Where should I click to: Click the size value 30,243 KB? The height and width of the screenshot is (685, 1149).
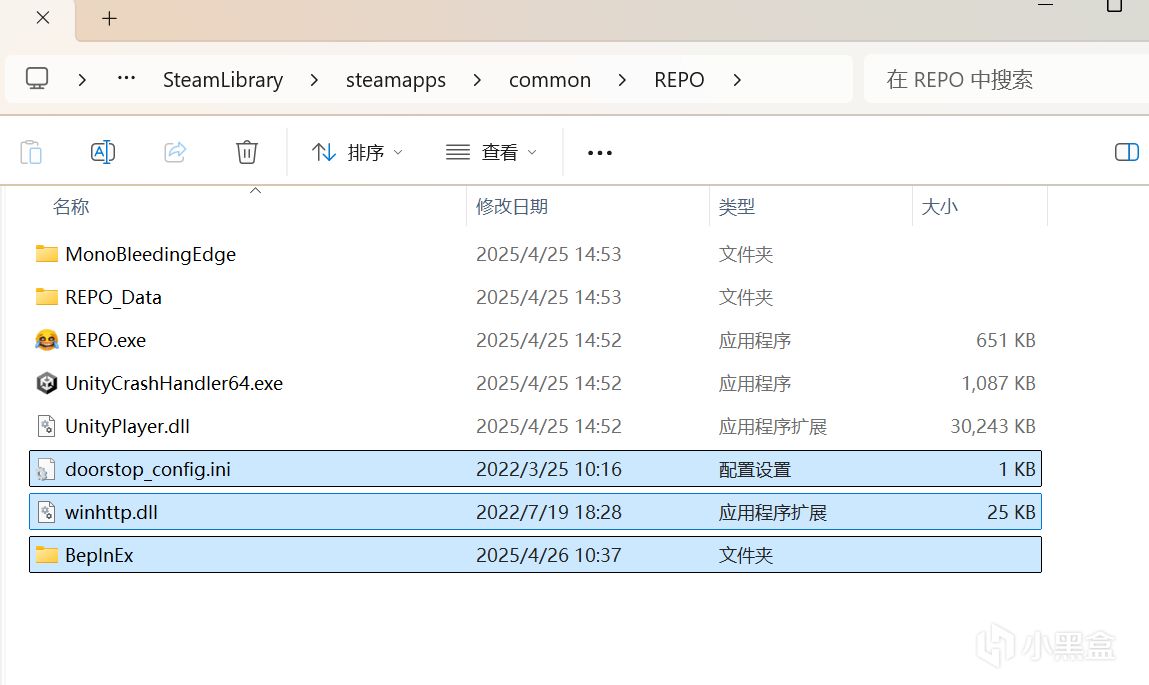point(993,426)
